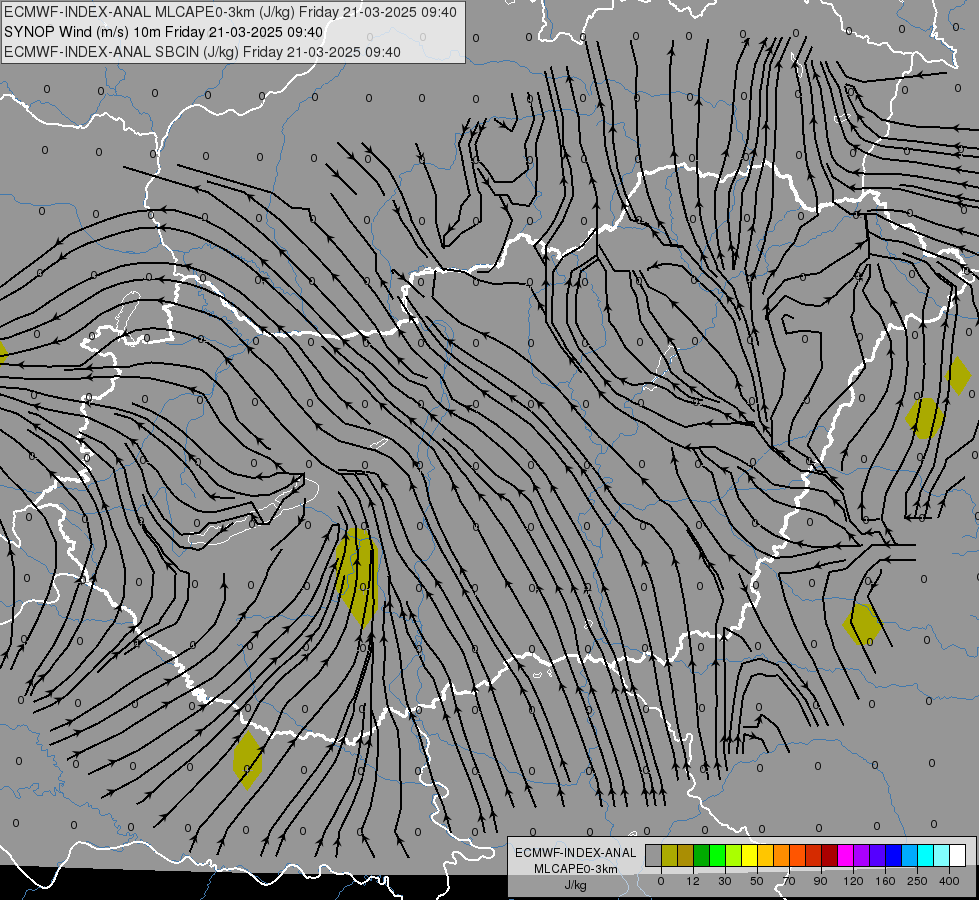The image size is (979, 900).
Task: Click the SBCIN header line
Action: 202,52
